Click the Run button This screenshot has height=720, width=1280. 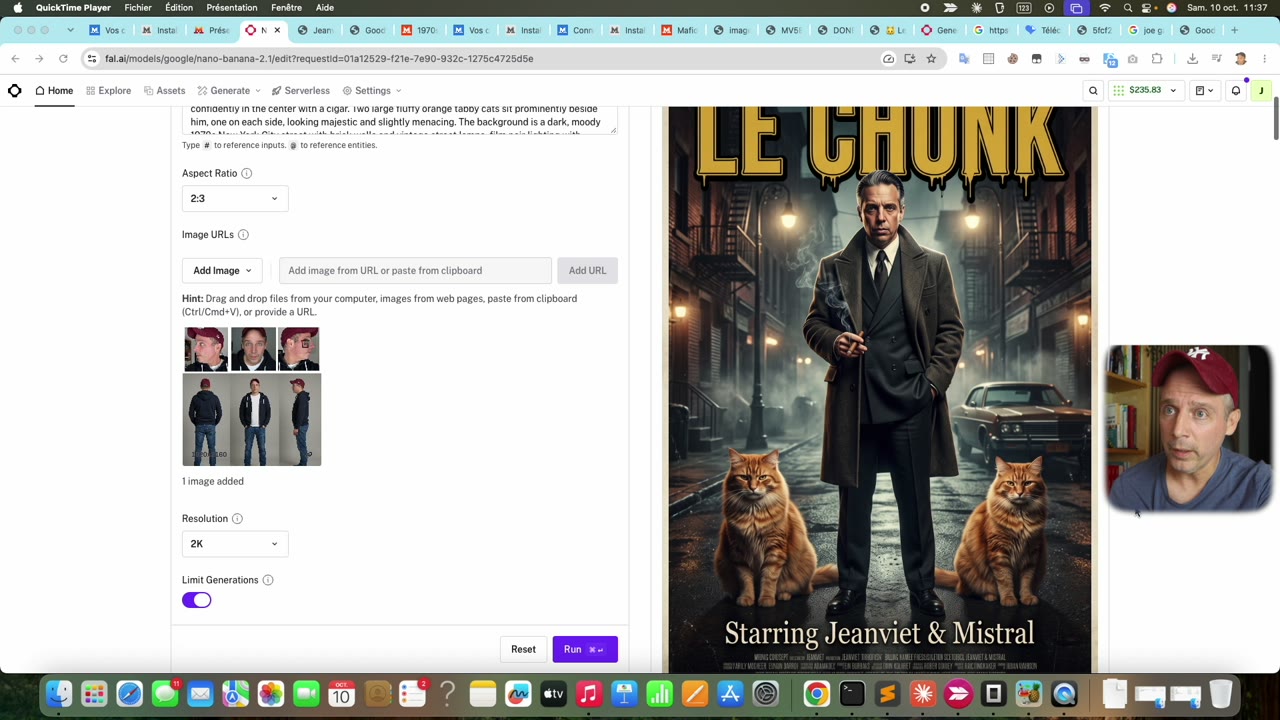[x=585, y=650]
